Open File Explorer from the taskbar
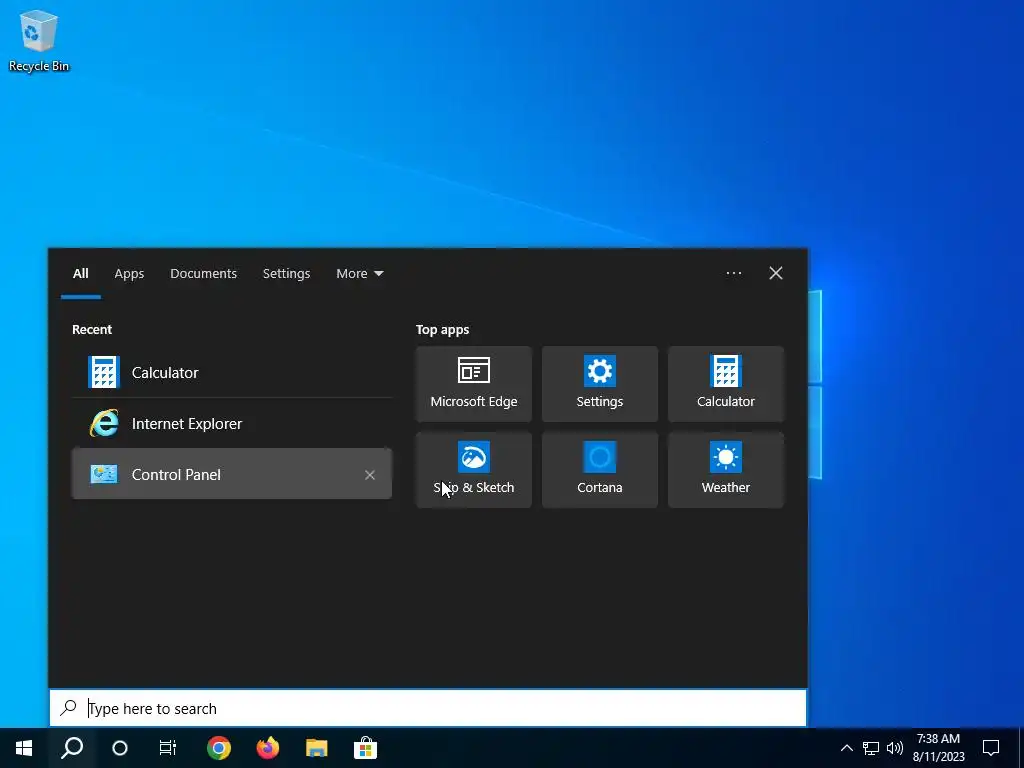The image size is (1024, 768). pos(317,748)
